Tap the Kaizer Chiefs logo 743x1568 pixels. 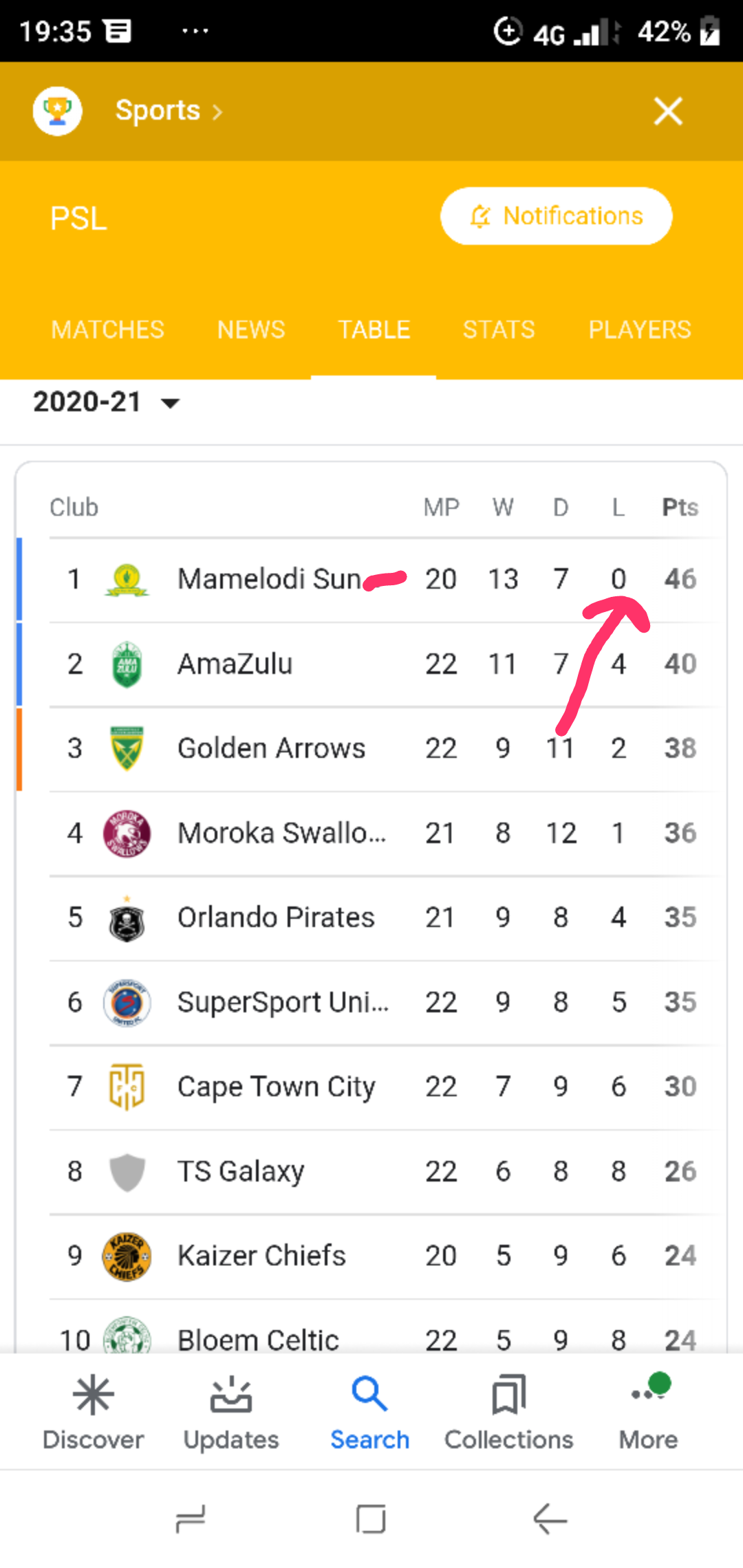(127, 1256)
